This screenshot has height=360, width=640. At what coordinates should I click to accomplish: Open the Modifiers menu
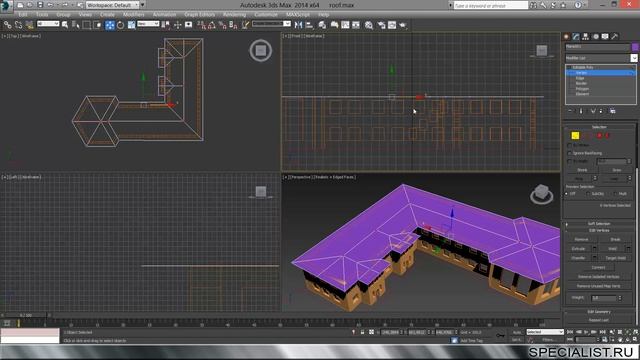(133, 14)
